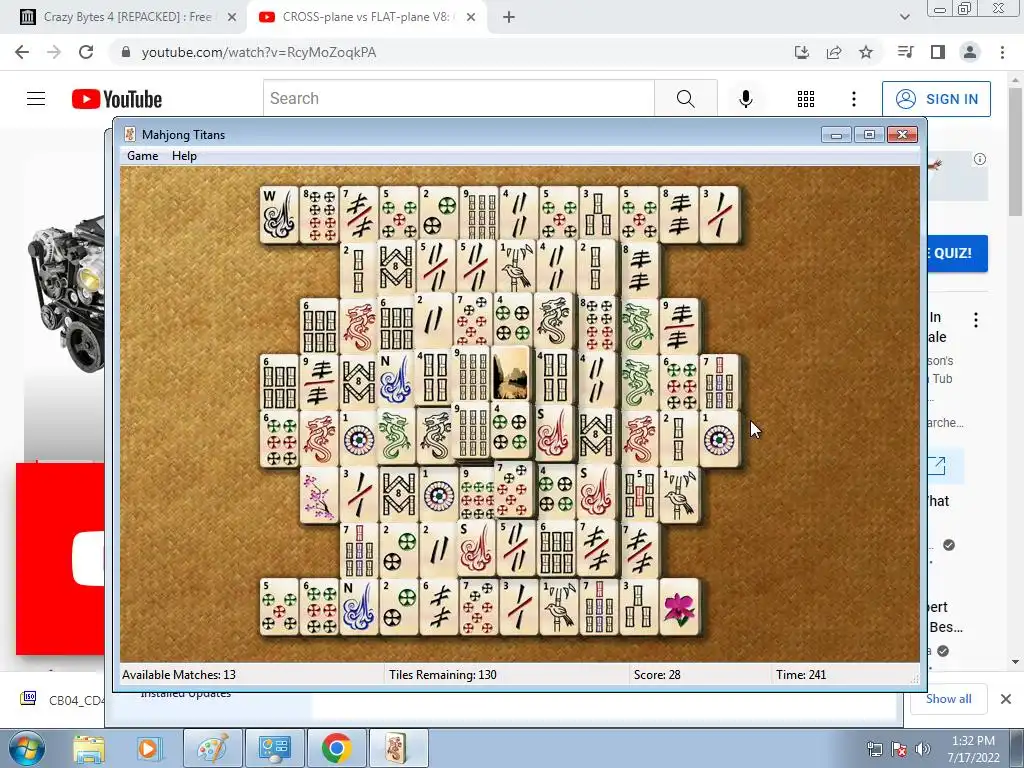Click the network icon in system tray
Viewport: 1024px width, 768px height.
click(874, 749)
